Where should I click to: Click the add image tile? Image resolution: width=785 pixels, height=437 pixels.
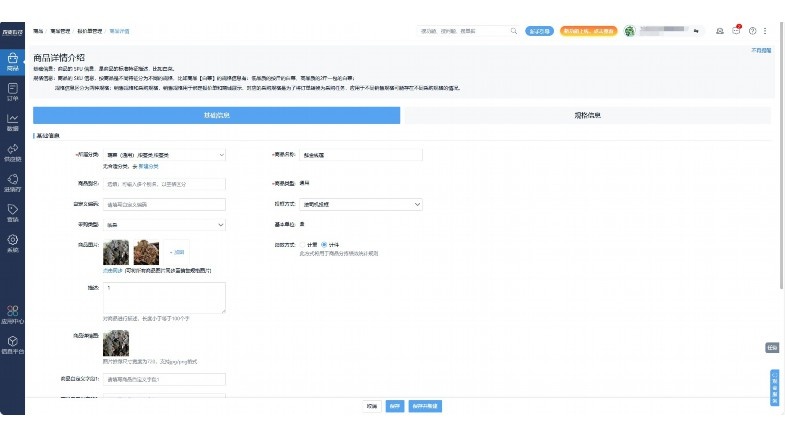[x=177, y=252]
